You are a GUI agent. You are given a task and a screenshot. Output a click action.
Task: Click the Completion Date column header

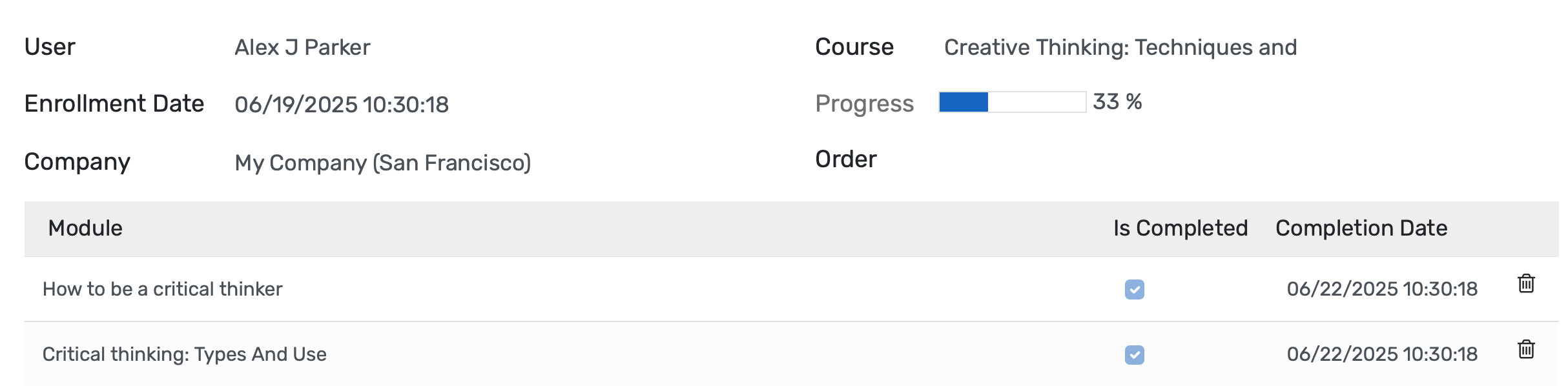(x=1361, y=228)
